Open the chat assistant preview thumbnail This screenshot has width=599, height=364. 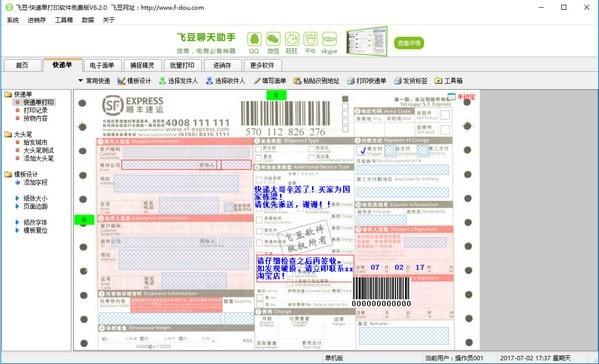point(367,41)
